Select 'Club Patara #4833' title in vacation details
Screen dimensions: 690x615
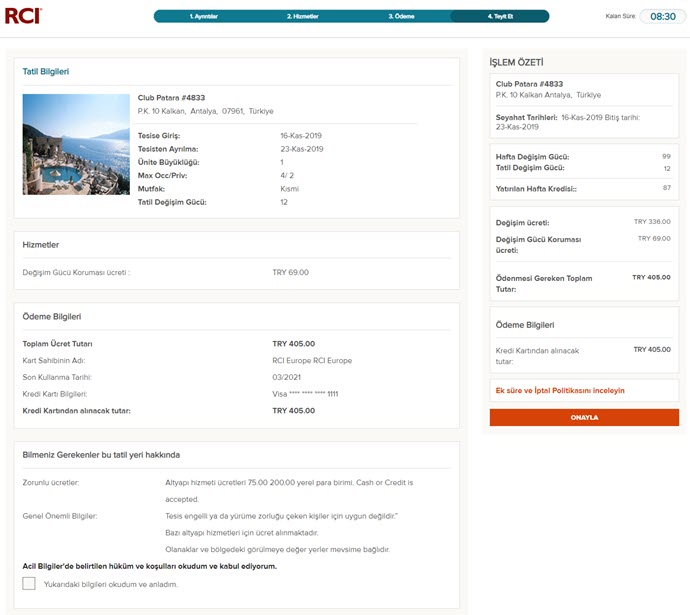[x=171, y=98]
